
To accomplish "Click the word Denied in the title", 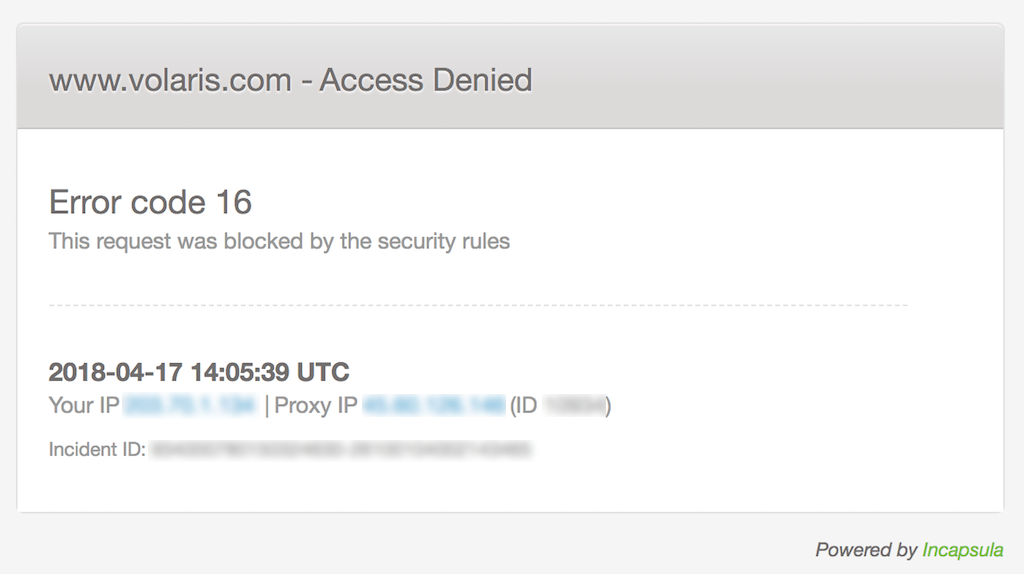I will tap(482, 80).
